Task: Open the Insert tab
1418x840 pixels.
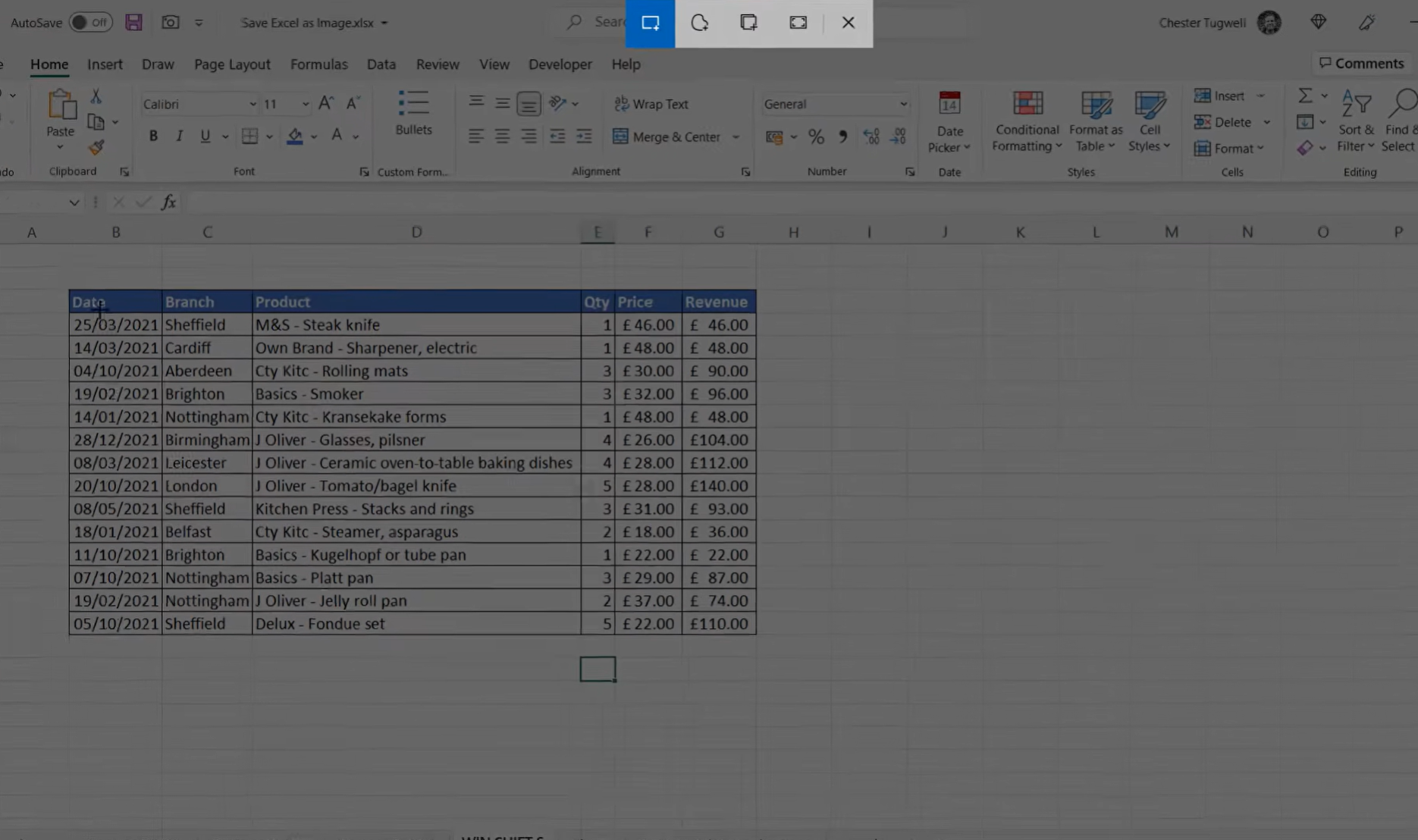Action: (x=105, y=64)
